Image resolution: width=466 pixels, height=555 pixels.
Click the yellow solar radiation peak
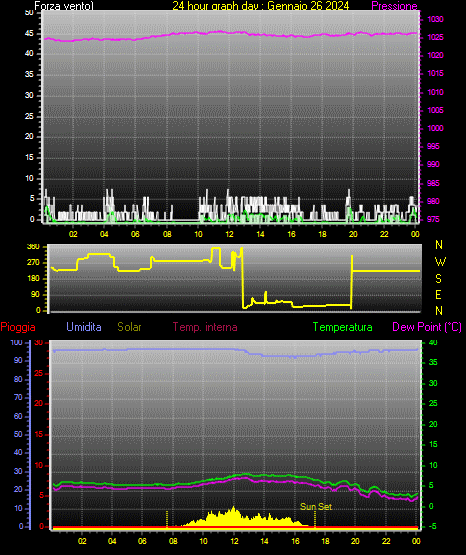point(234,510)
